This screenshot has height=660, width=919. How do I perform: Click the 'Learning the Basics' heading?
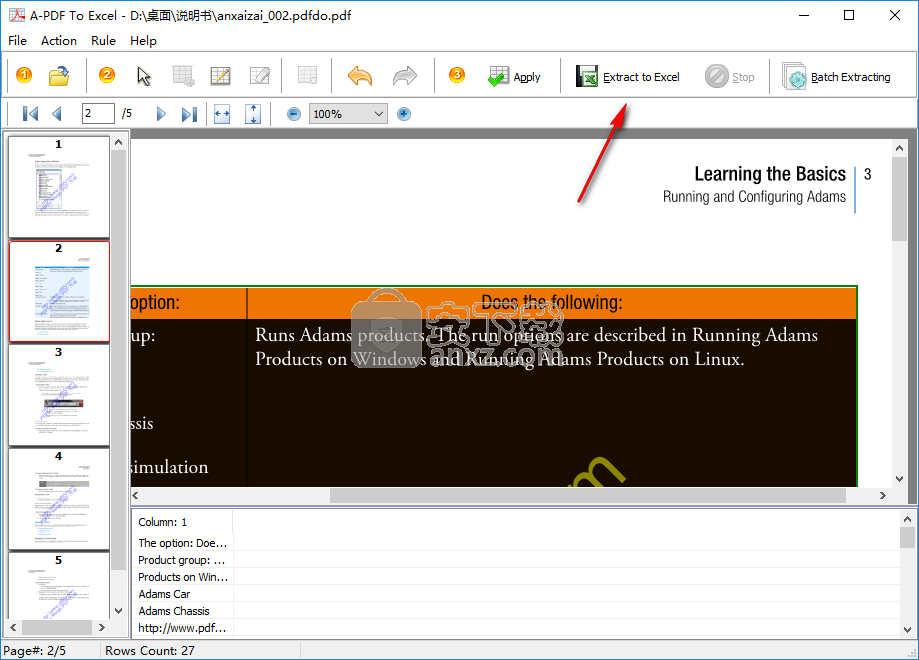[770, 173]
